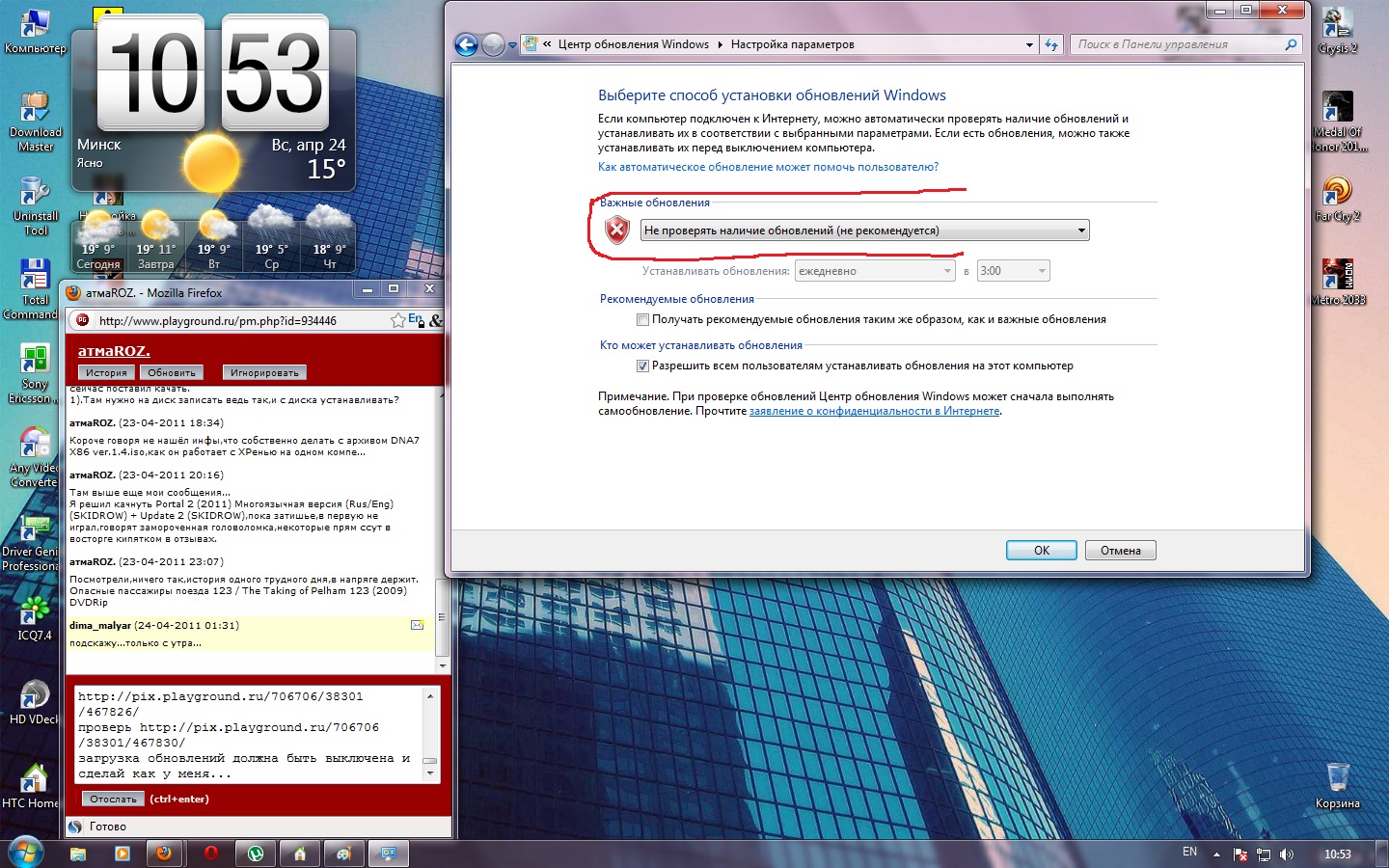Click the Windows Start orb
1389x868 pixels.
click(25, 854)
